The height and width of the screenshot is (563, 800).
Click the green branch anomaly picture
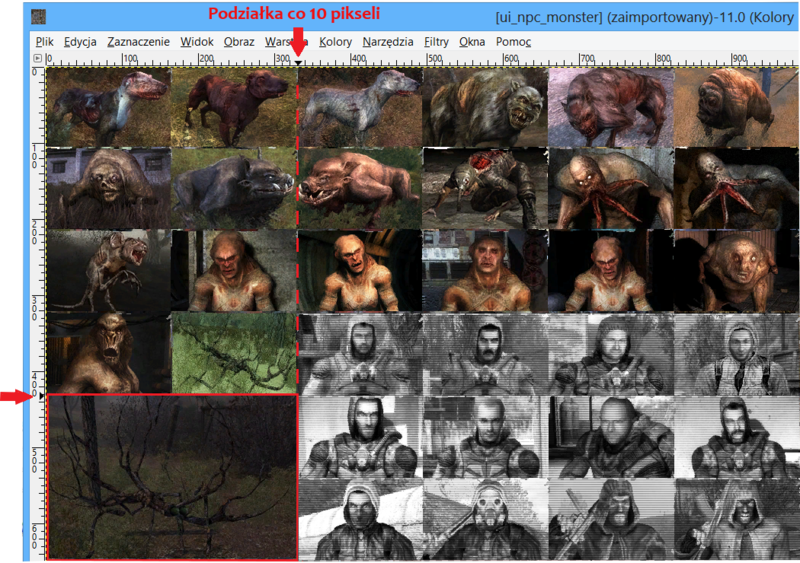[234, 353]
